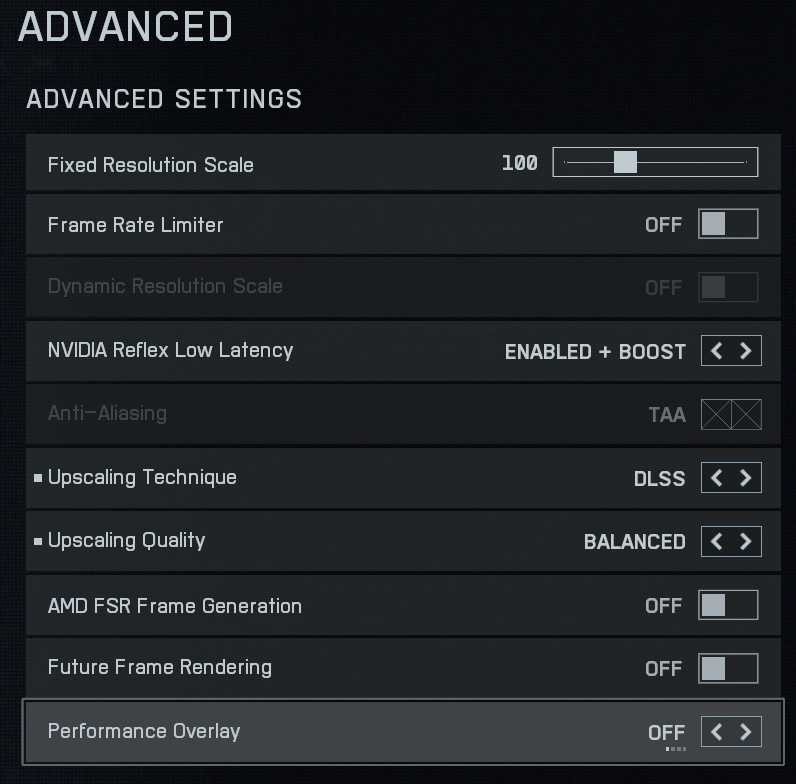Select next Upscaling Quality option arrow
796x784 pixels.
pyautogui.click(x=746, y=541)
